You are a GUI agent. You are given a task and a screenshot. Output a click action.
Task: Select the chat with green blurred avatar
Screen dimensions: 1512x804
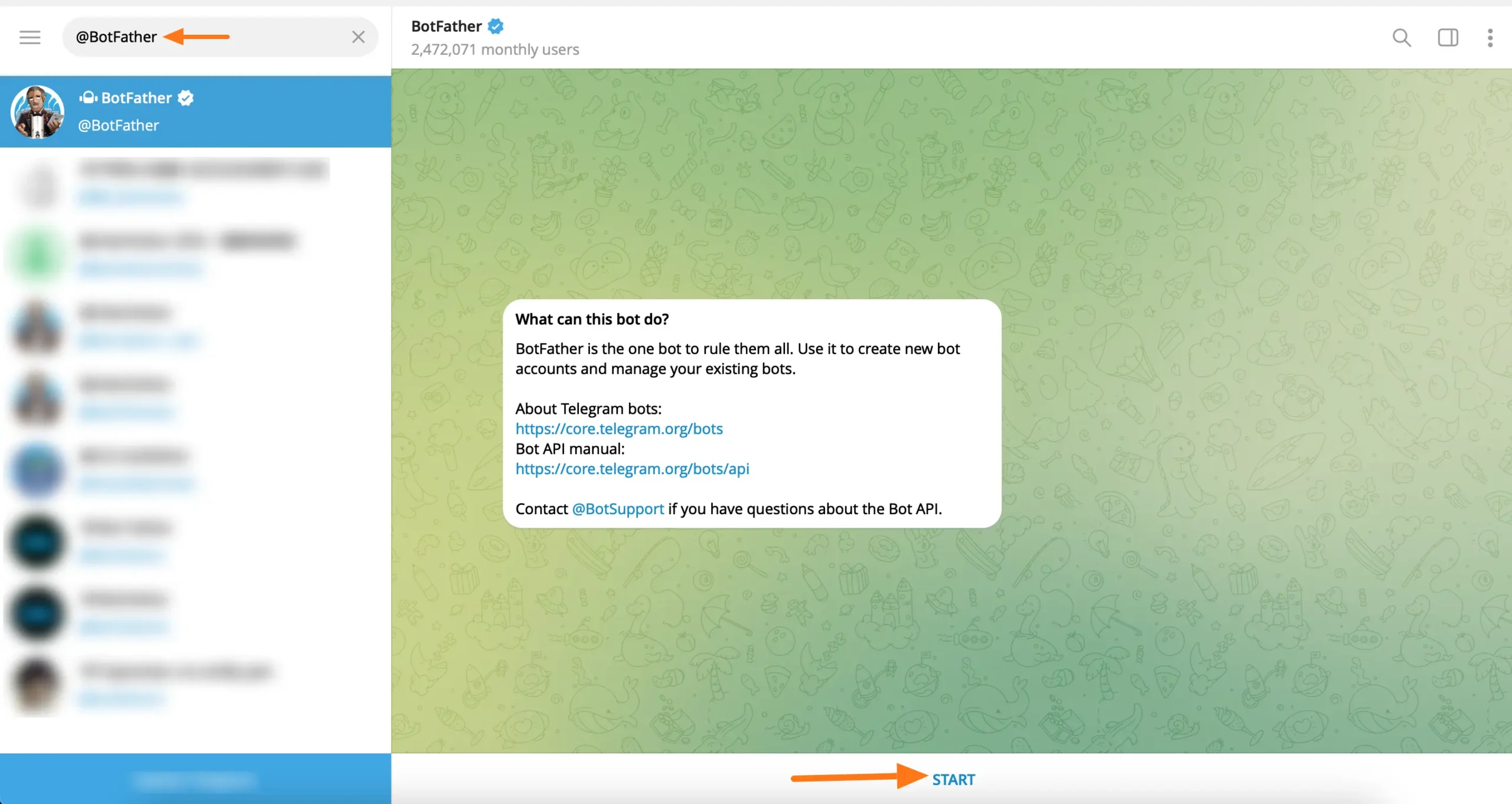pyautogui.click(x=195, y=254)
